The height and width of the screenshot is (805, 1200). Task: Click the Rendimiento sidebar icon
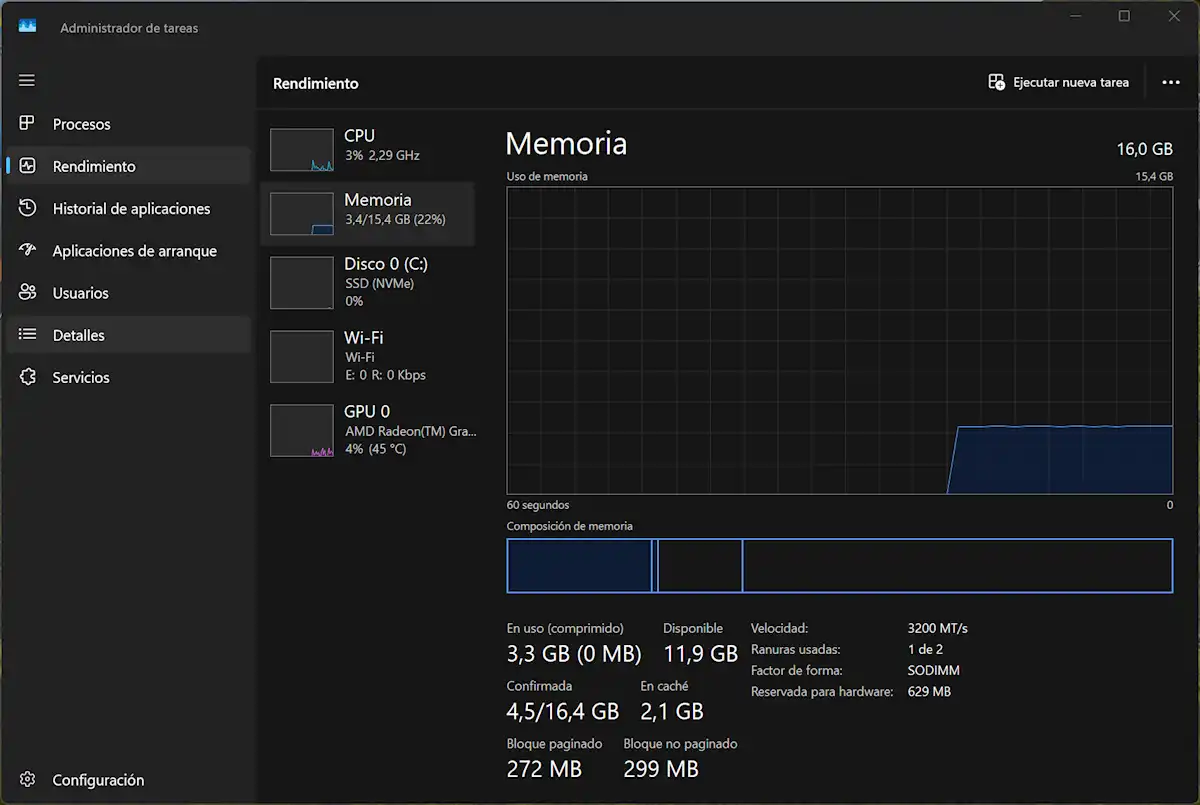pos(28,166)
